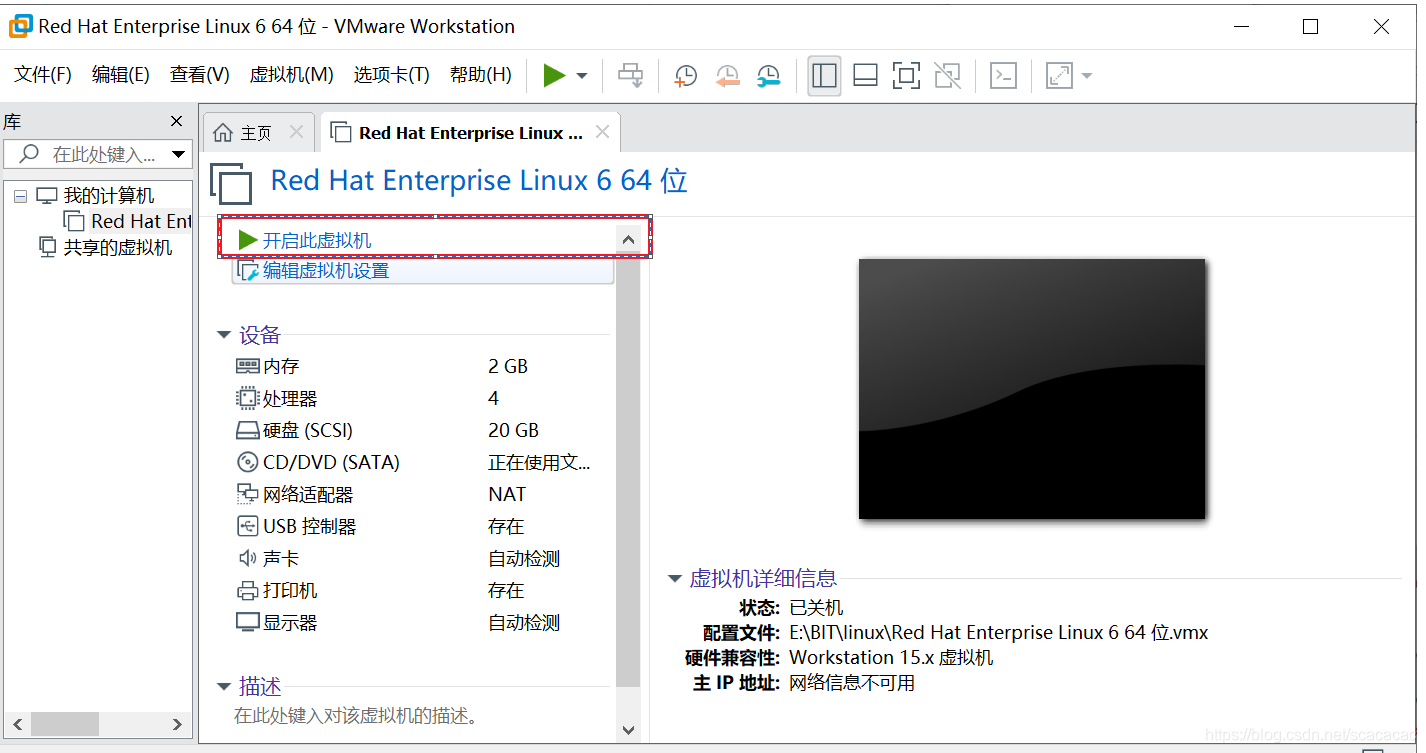
Task: Click the CD/DVD (SATA) device icon
Action: click(x=247, y=462)
